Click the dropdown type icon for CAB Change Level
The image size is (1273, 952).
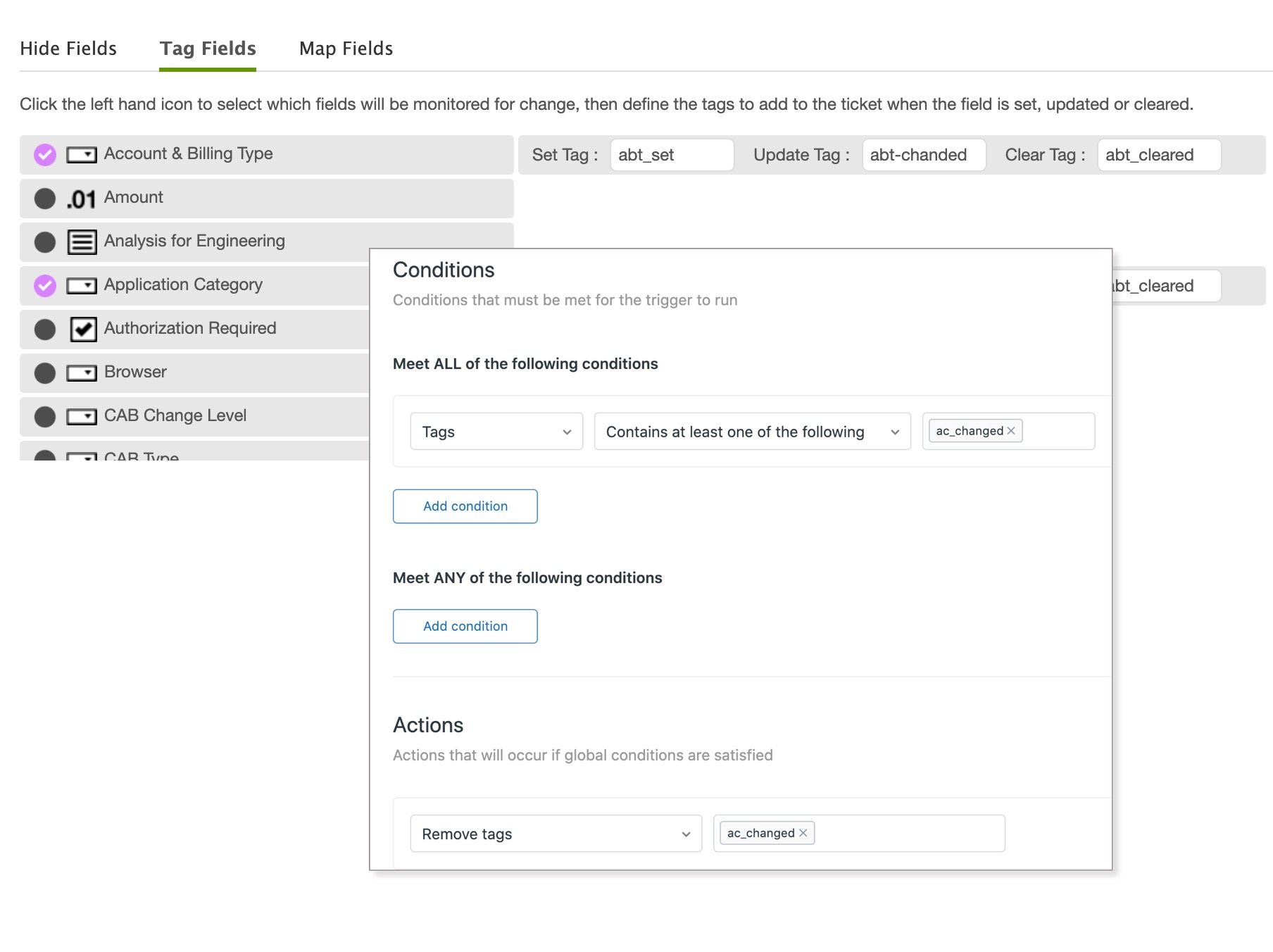tap(82, 417)
